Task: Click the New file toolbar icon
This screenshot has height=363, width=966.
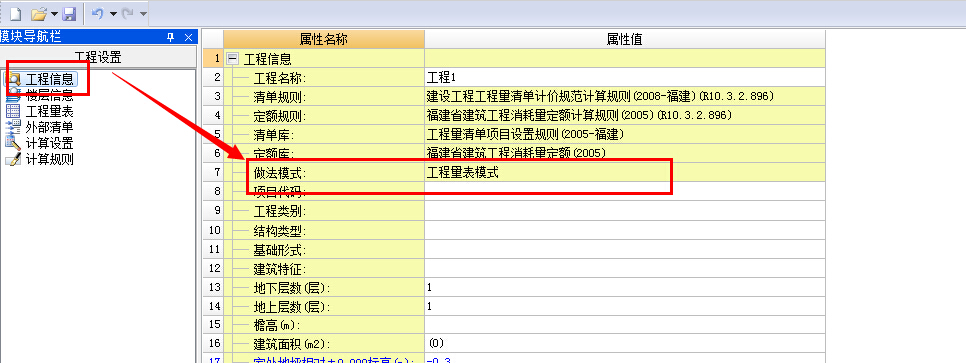Action: click(x=15, y=13)
